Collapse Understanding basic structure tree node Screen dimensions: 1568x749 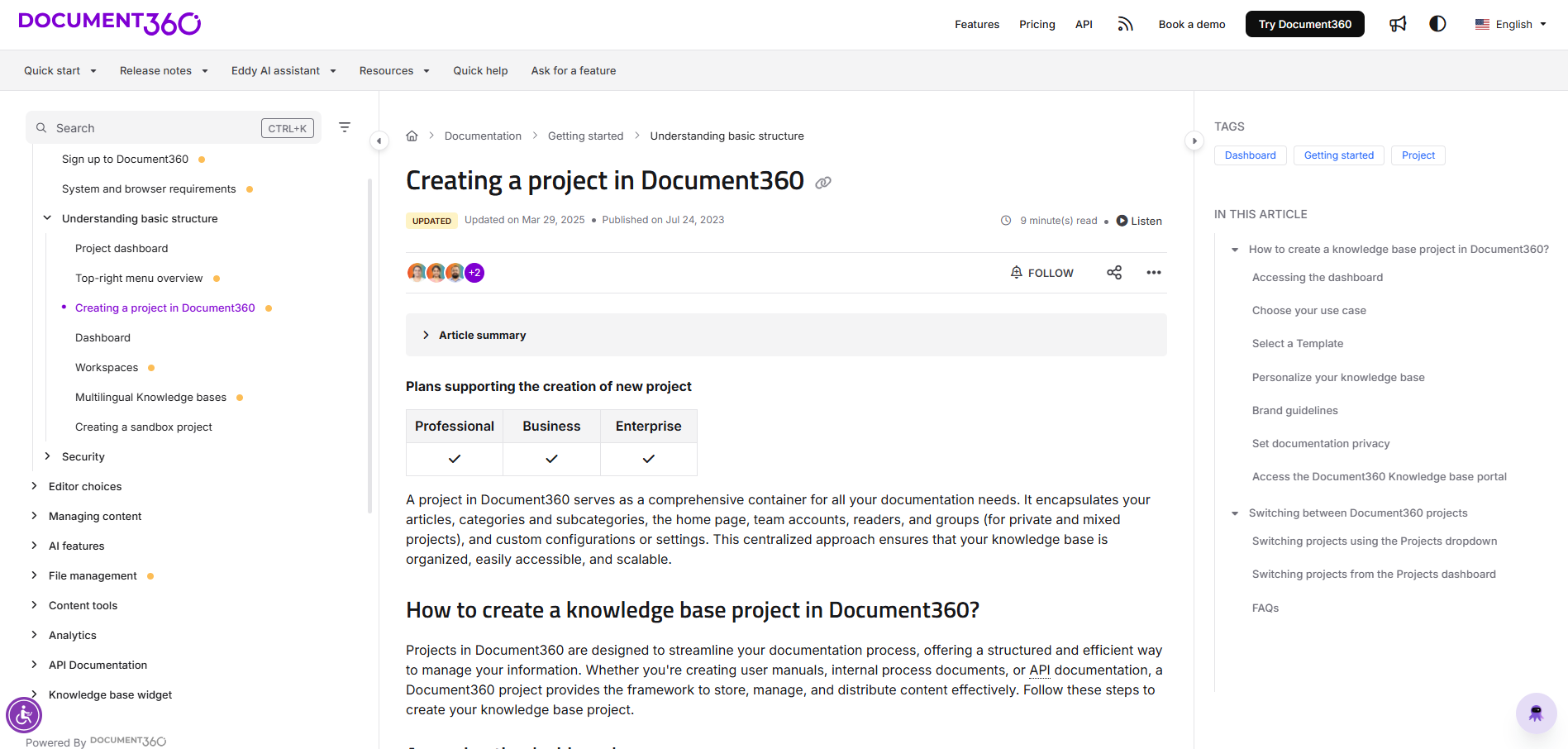(47, 218)
